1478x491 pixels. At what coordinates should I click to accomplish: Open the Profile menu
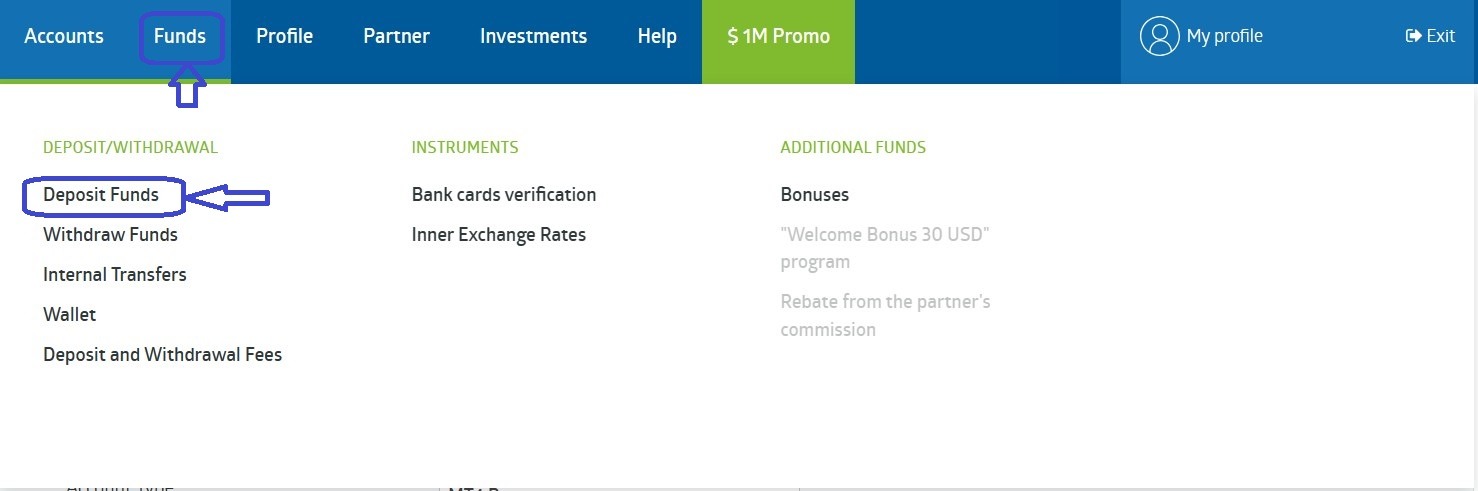tap(284, 36)
